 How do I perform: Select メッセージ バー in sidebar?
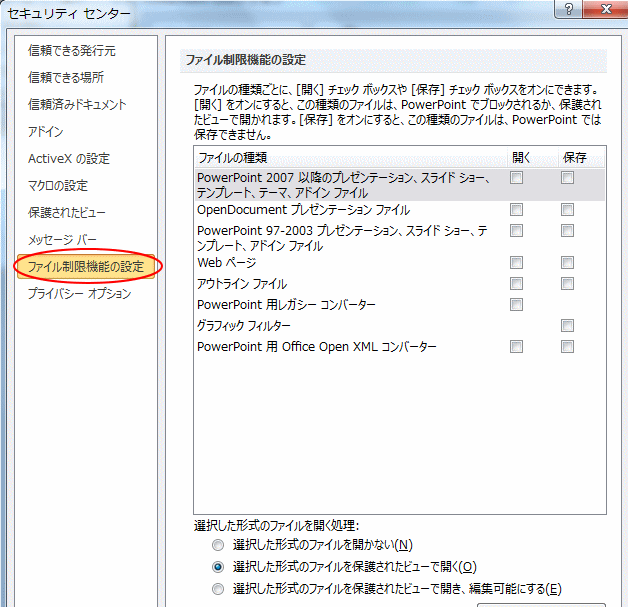coord(62,240)
